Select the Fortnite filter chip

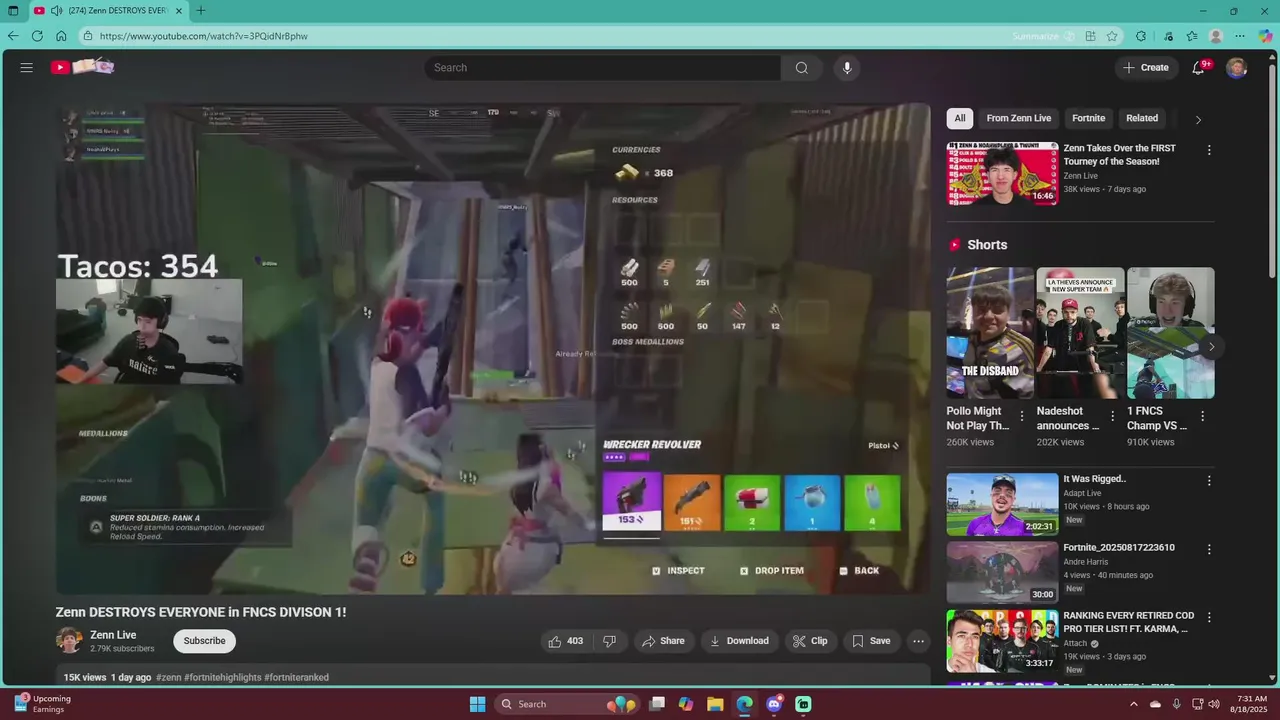coord(1089,118)
